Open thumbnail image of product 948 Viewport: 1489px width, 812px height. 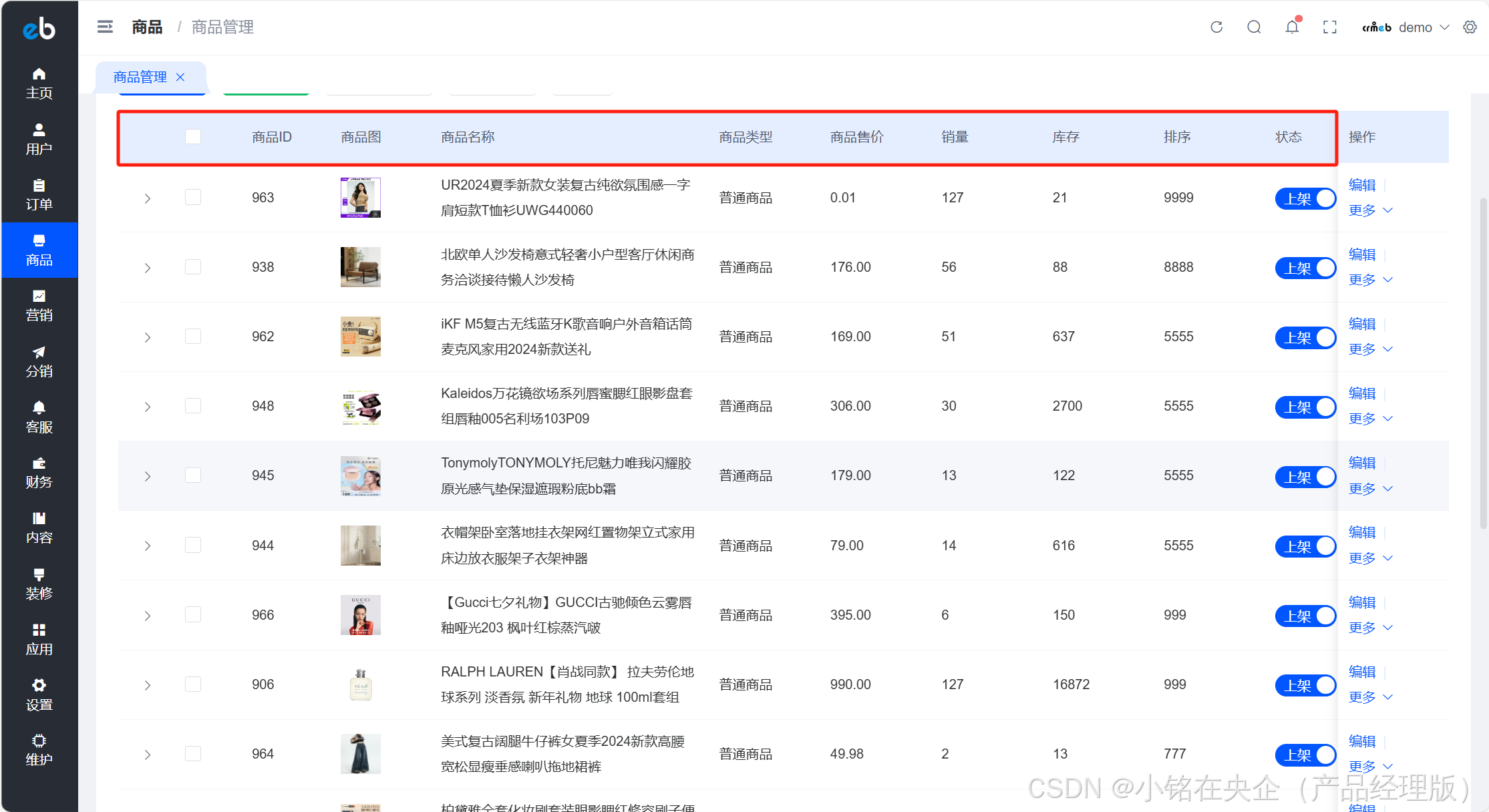pos(361,407)
